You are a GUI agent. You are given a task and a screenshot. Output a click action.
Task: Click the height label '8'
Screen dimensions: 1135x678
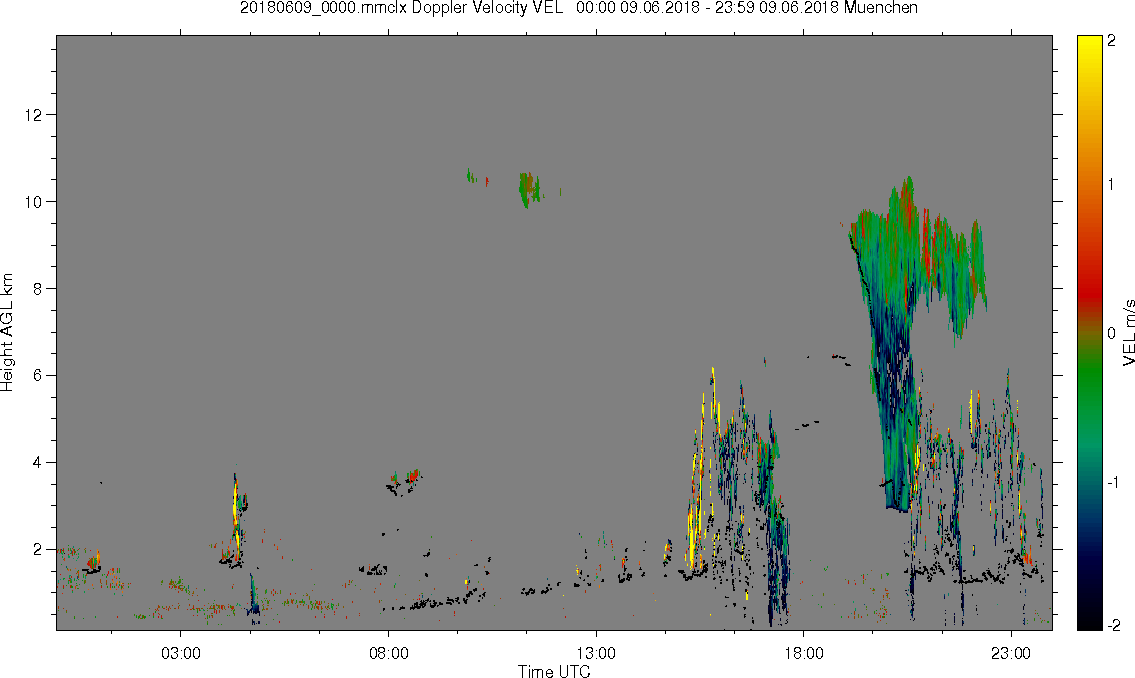(38, 289)
